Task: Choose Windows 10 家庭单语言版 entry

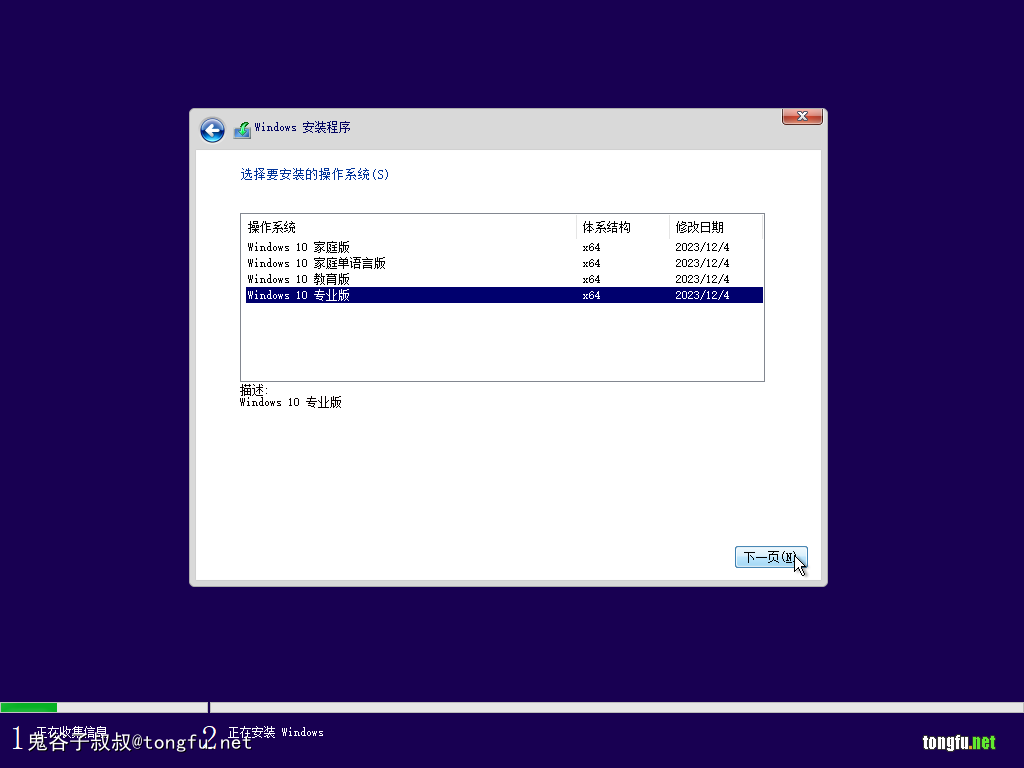Action: 316,263
